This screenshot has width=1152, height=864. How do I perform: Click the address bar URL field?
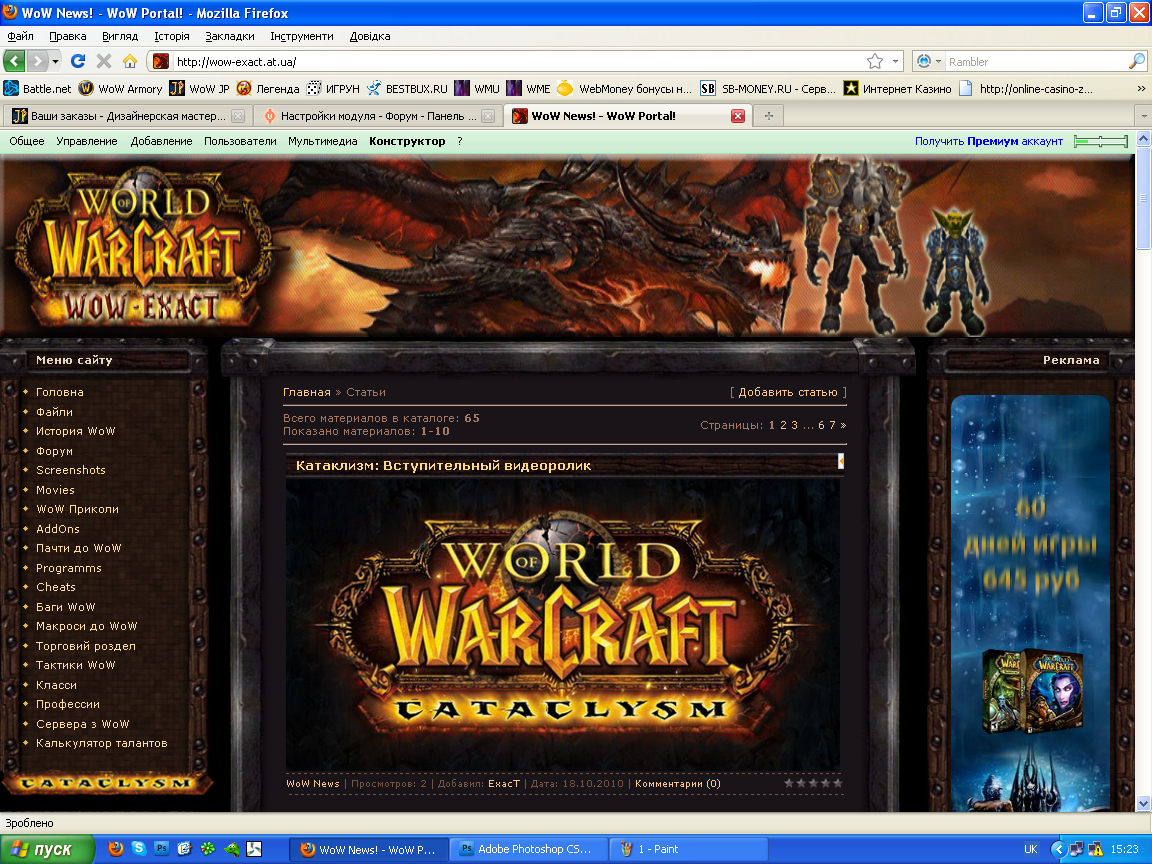(x=518, y=62)
